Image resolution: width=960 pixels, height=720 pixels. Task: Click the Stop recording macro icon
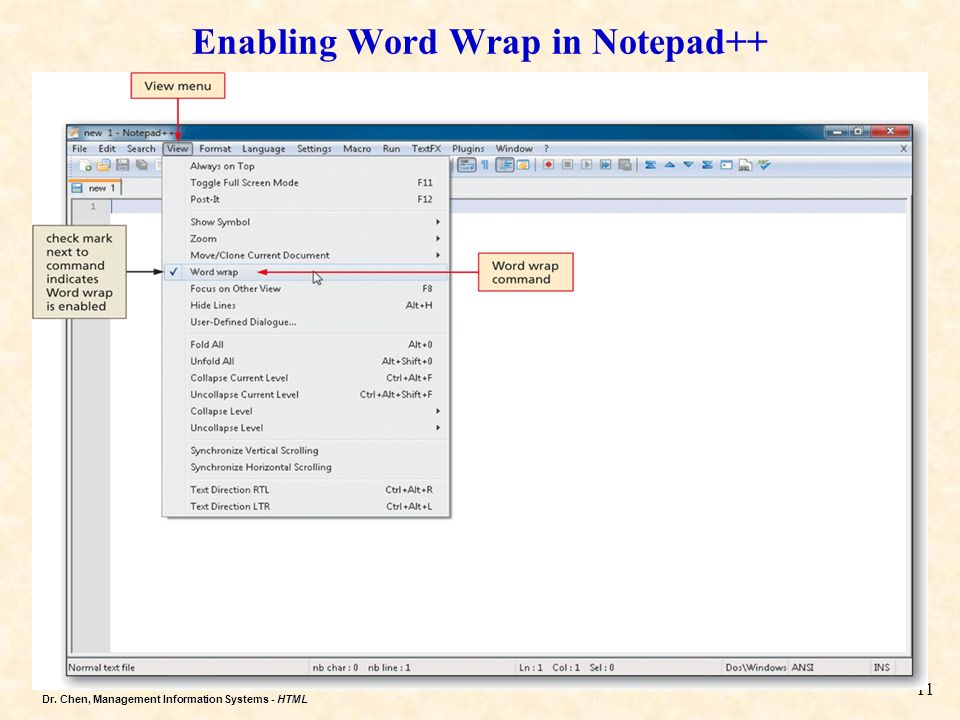coord(568,165)
